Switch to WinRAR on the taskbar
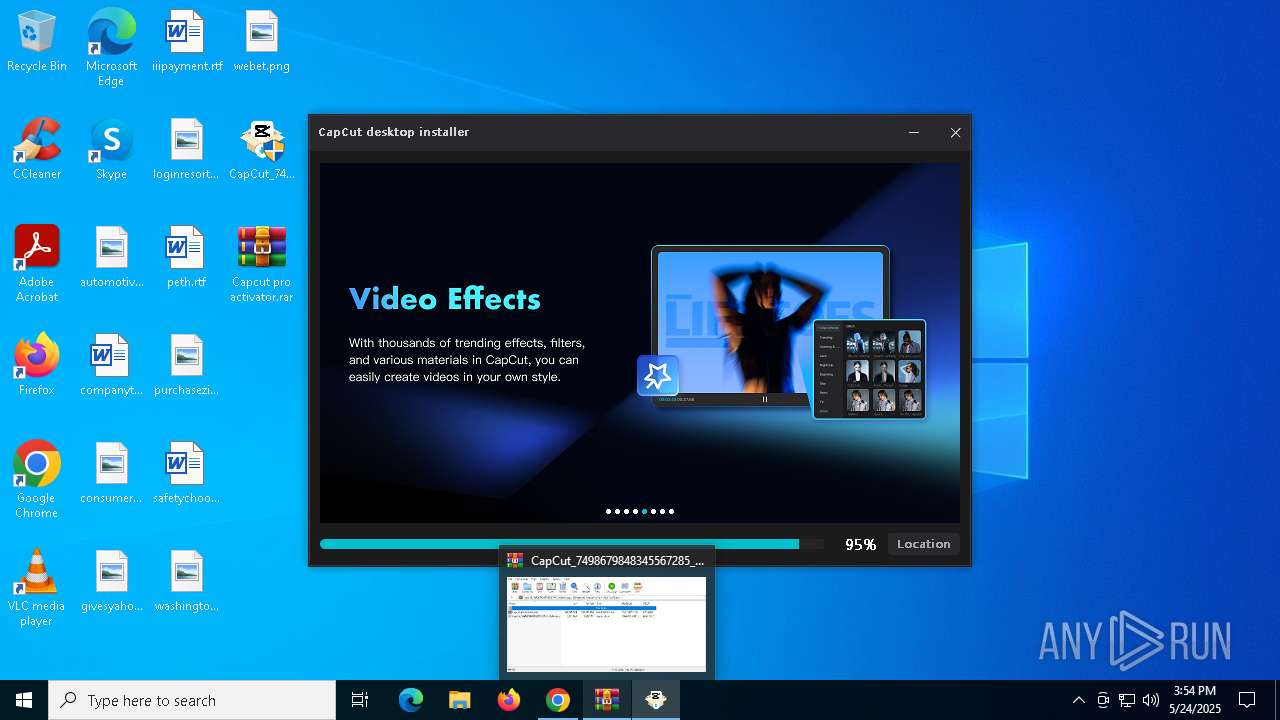Screen dimensions: 1280x720 (x=607, y=700)
